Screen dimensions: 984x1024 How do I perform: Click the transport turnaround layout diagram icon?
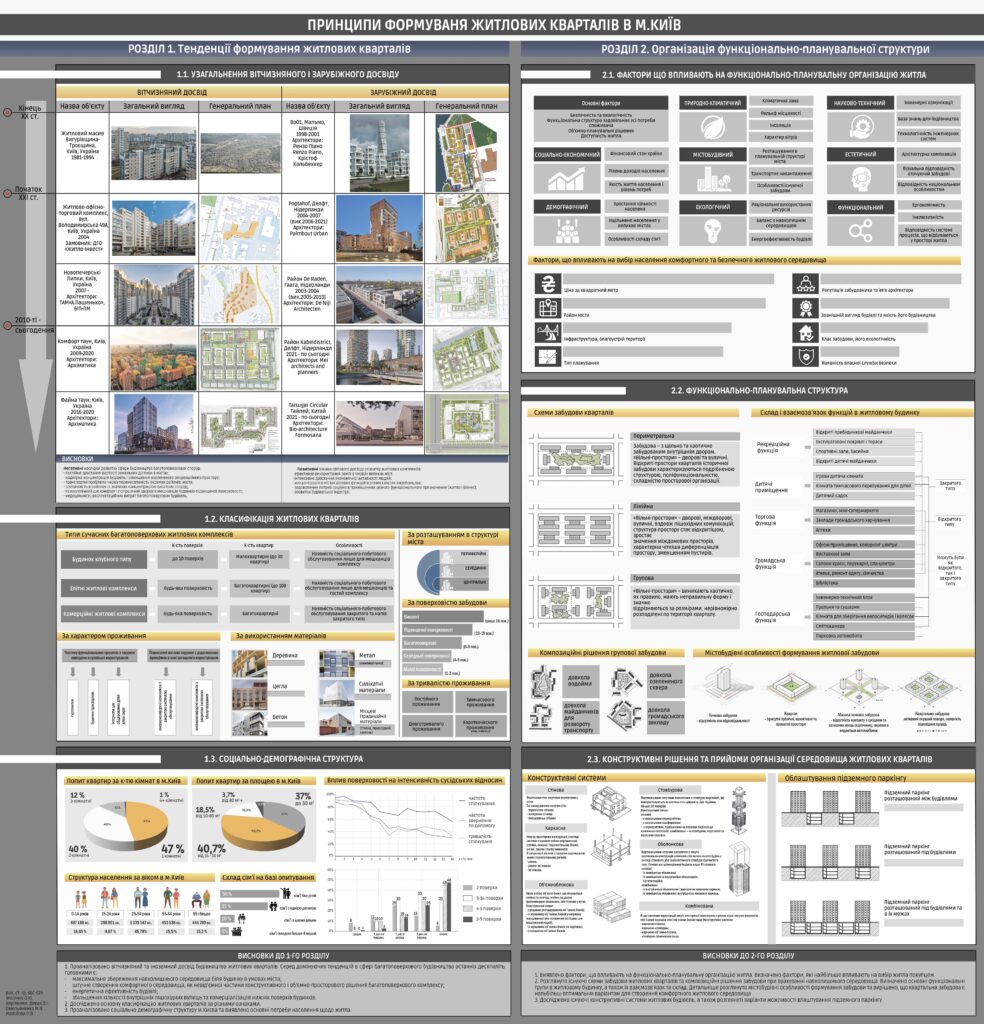pos(542,716)
